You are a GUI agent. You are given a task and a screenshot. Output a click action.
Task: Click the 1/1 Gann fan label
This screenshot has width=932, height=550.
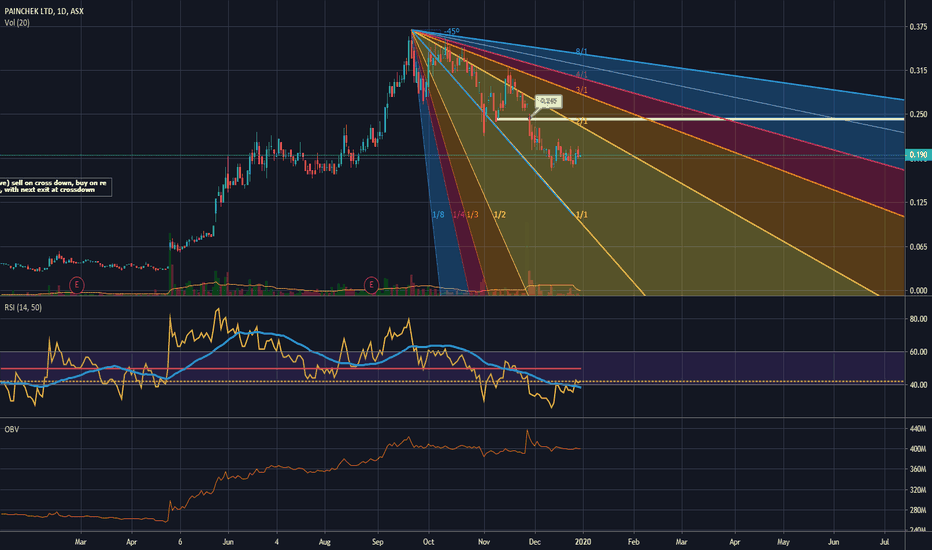(581, 215)
